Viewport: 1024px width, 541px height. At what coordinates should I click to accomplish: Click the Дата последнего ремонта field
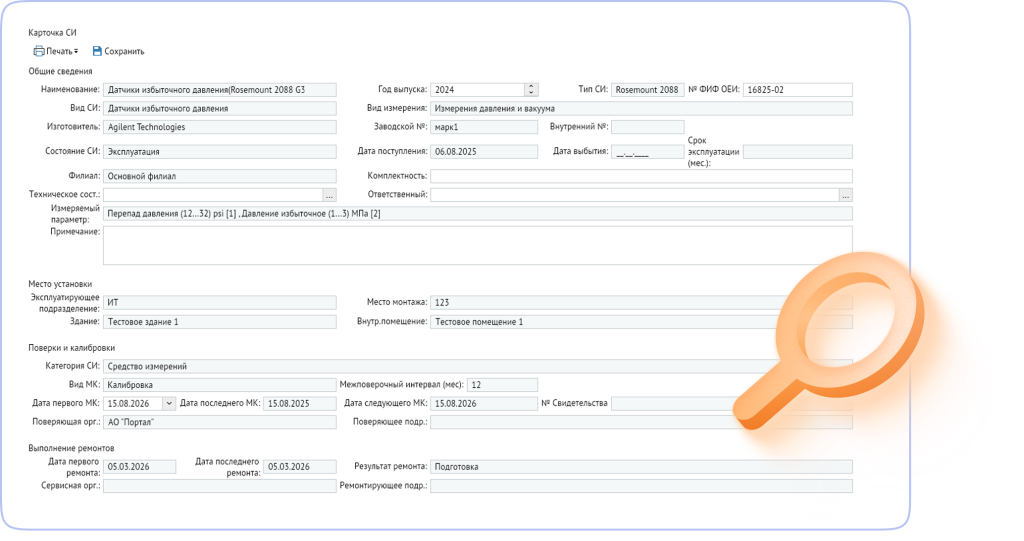[300, 467]
